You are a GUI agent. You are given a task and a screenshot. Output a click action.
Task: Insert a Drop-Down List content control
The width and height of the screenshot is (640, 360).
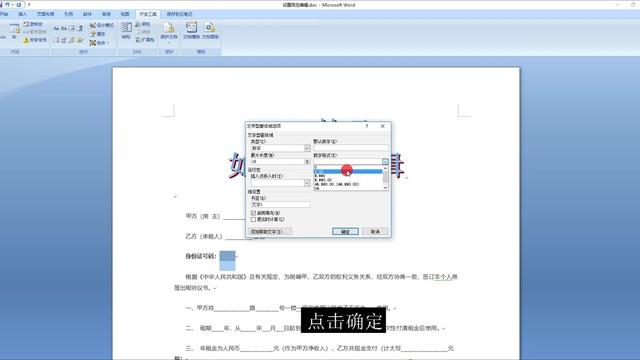pos(56,40)
